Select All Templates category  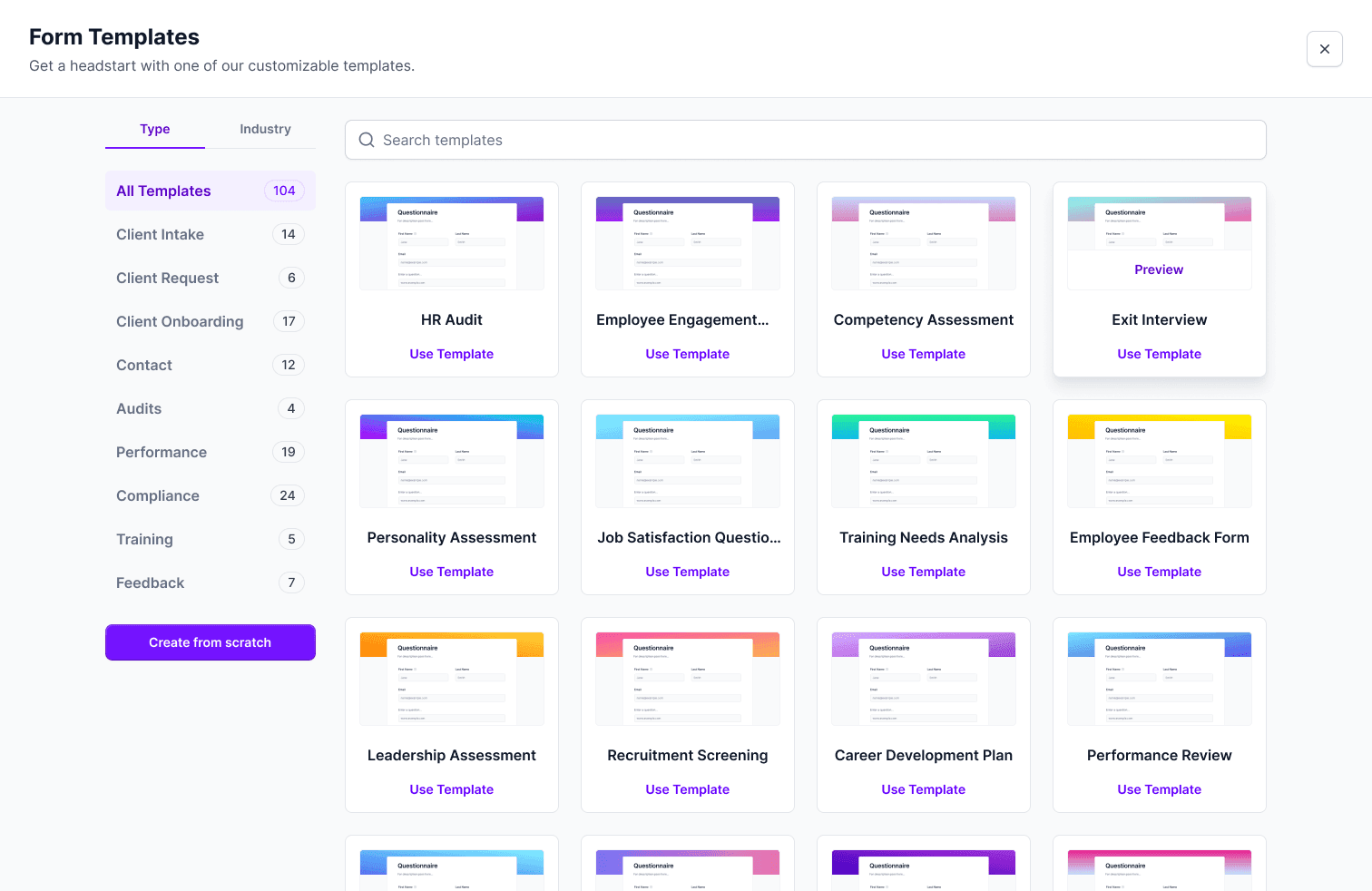pos(211,191)
